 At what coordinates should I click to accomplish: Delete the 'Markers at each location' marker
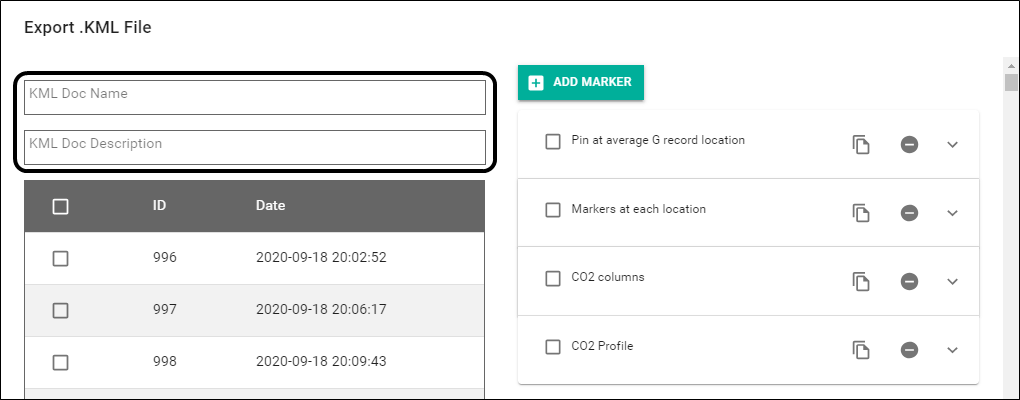pos(909,212)
